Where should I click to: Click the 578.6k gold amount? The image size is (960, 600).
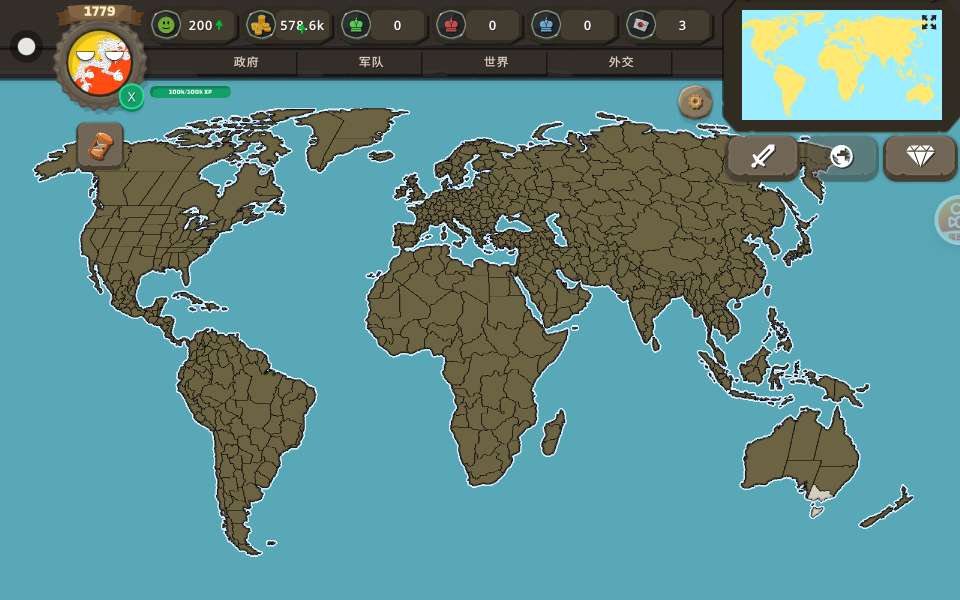302,26
